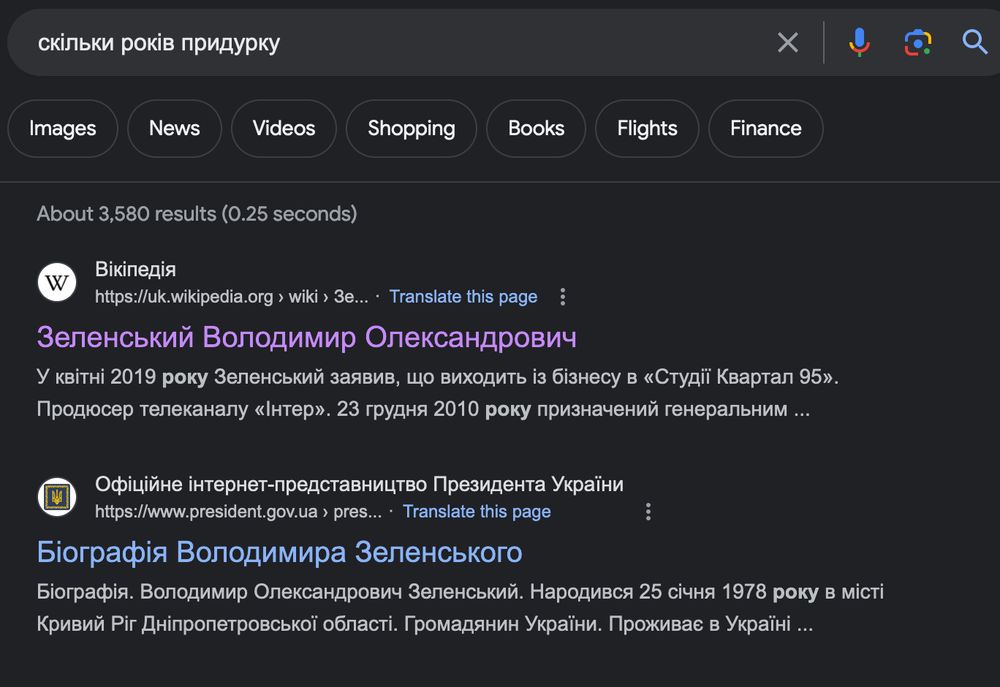Click the About 3,580 results count text
The width and height of the screenshot is (1000, 687).
click(196, 214)
